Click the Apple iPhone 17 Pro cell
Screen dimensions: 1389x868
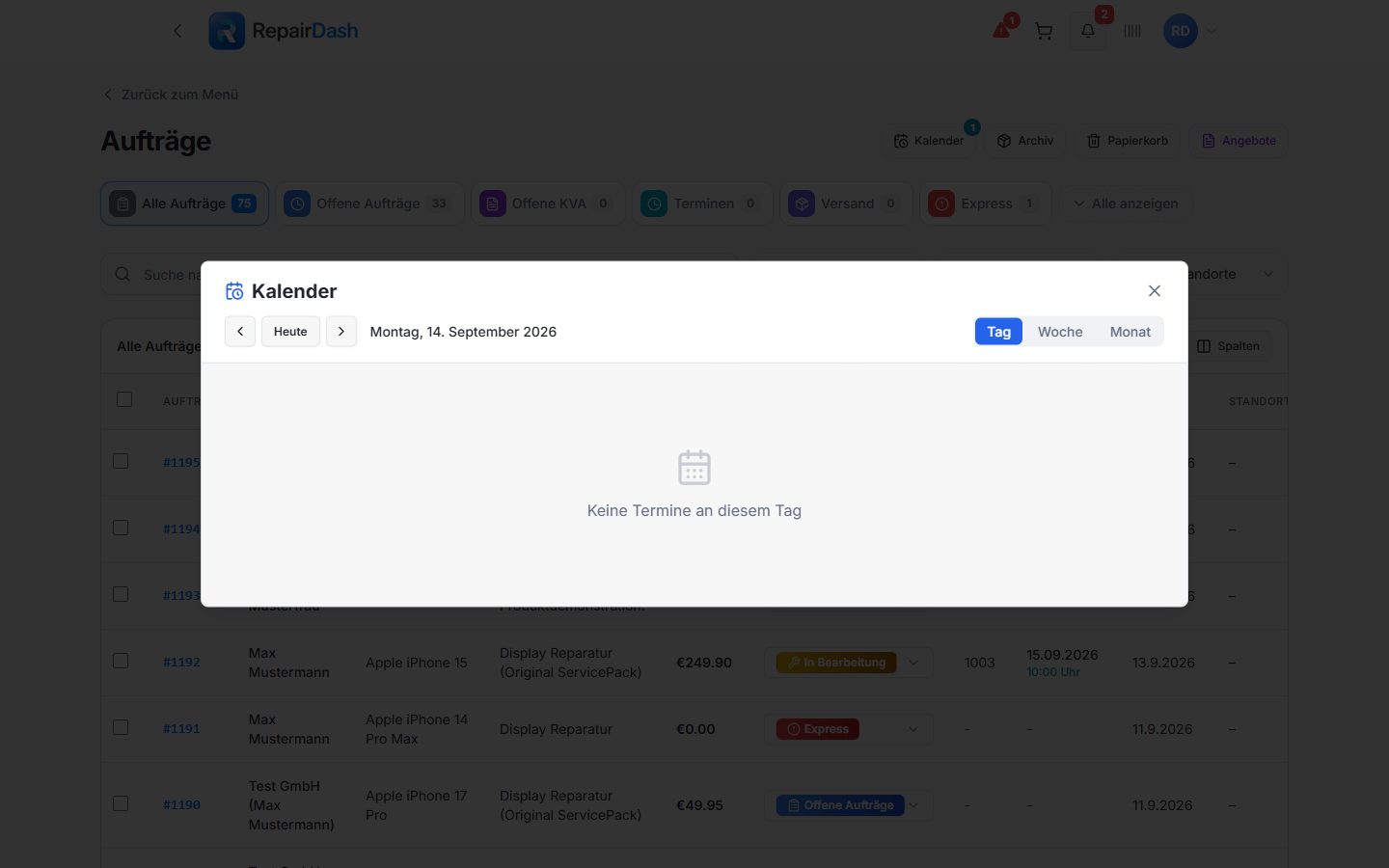pyautogui.click(x=417, y=805)
